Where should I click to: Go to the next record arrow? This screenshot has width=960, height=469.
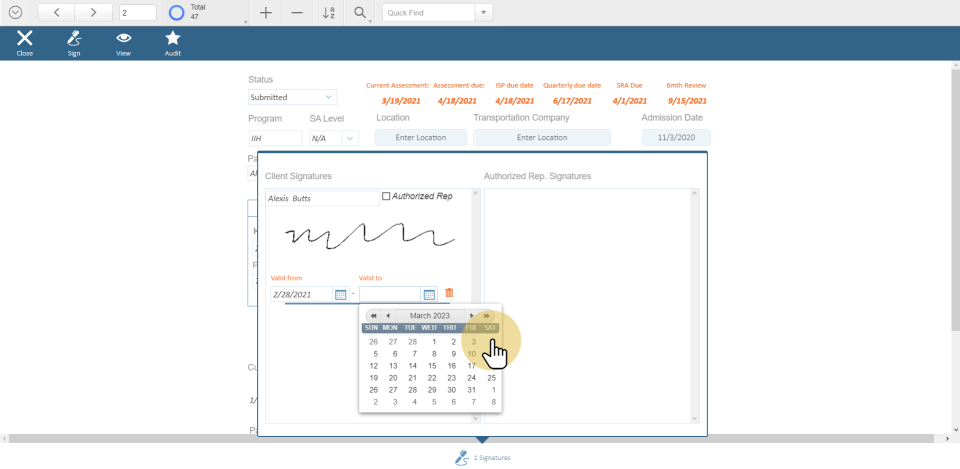click(x=93, y=13)
